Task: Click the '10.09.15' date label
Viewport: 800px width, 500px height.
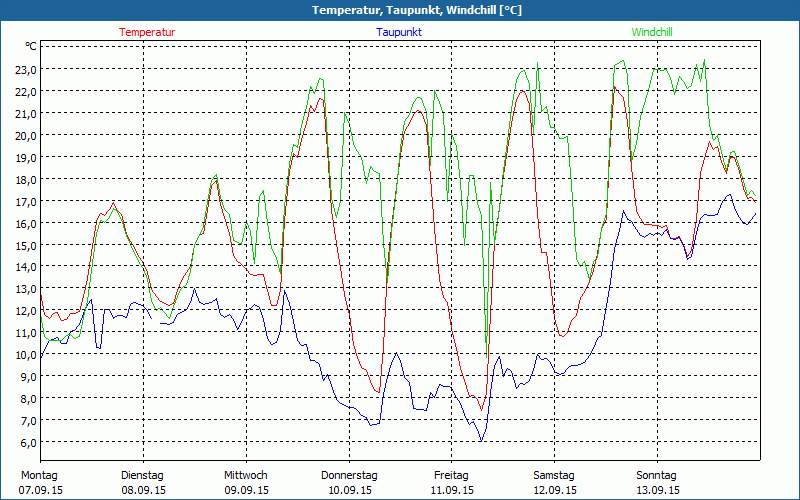Action: click(x=349, y=490)
